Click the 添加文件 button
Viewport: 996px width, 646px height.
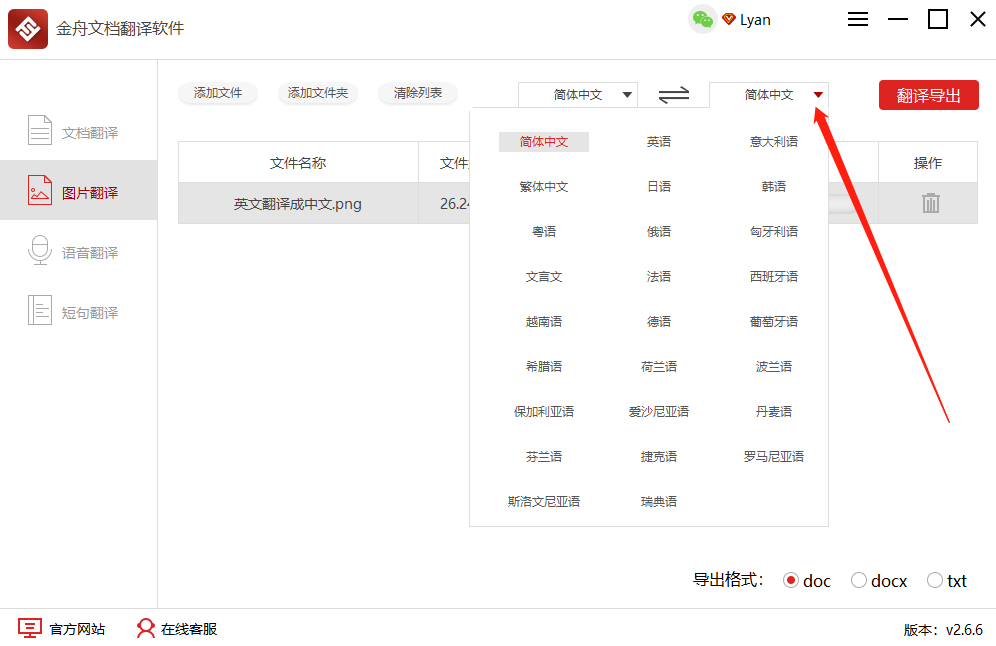tap(218, 93)
